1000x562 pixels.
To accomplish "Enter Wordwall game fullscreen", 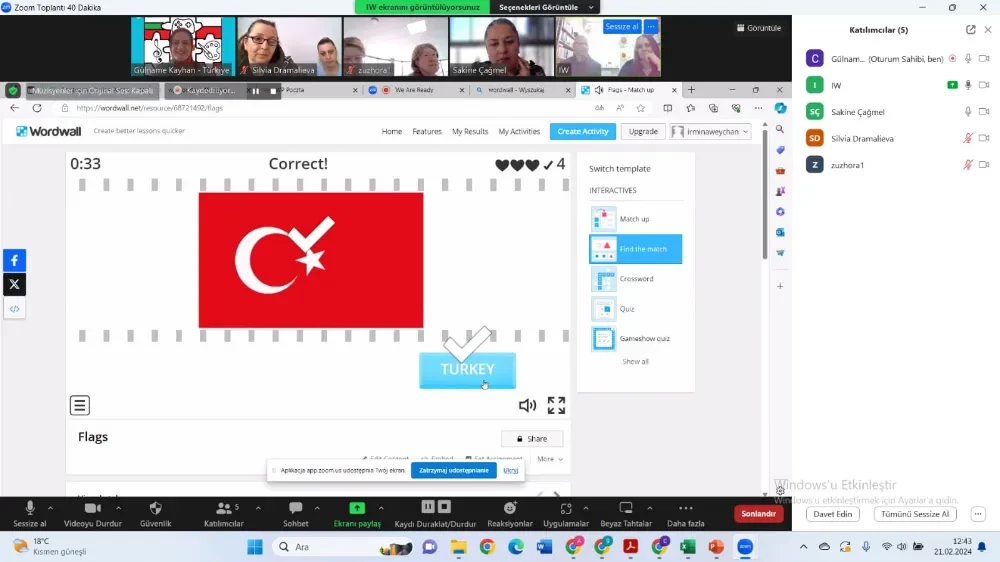I will click(x=556, y=405).
